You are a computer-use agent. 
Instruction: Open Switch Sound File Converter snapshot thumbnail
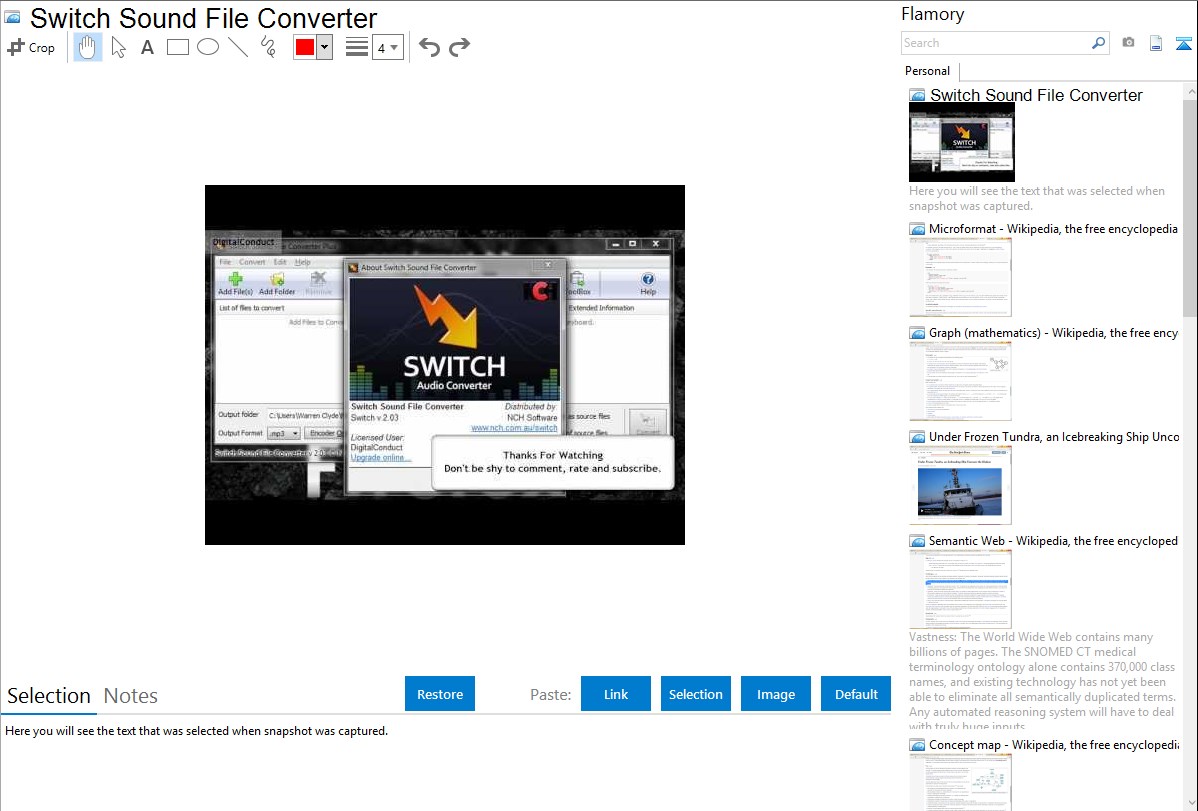point(961,143)
